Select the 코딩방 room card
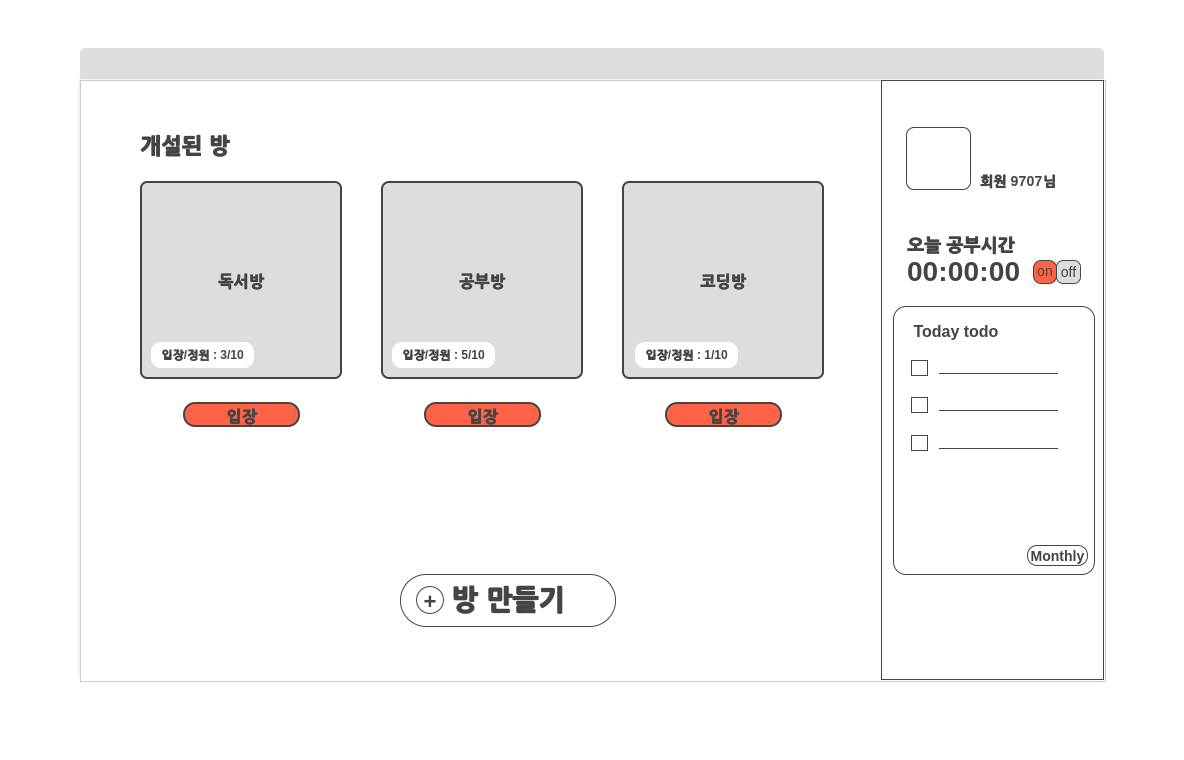 pos(723,280)
